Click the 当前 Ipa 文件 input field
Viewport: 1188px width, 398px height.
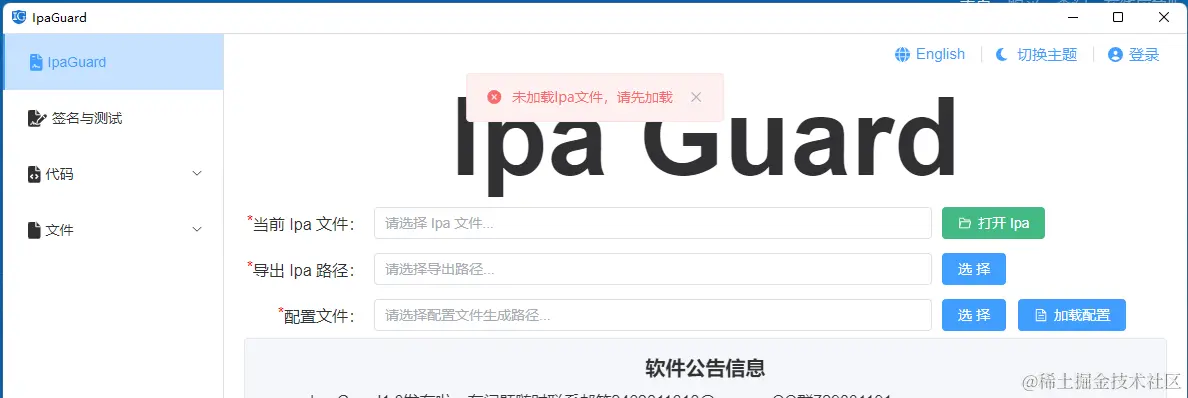pyautogui.click(x=652, y=223)
